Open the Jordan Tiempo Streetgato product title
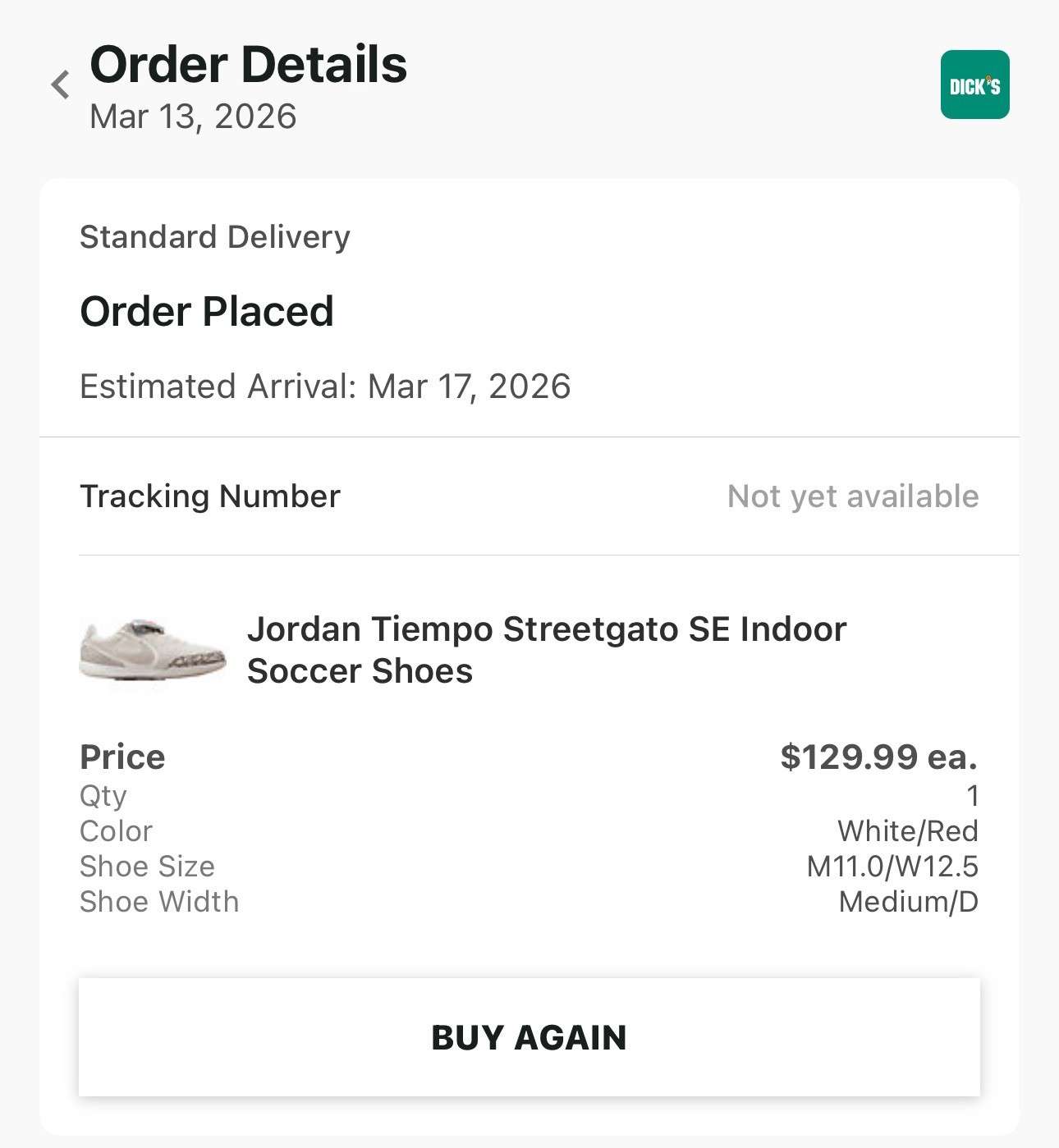This screenshot has width=1059, height=1148. click(x=546, y=650)
